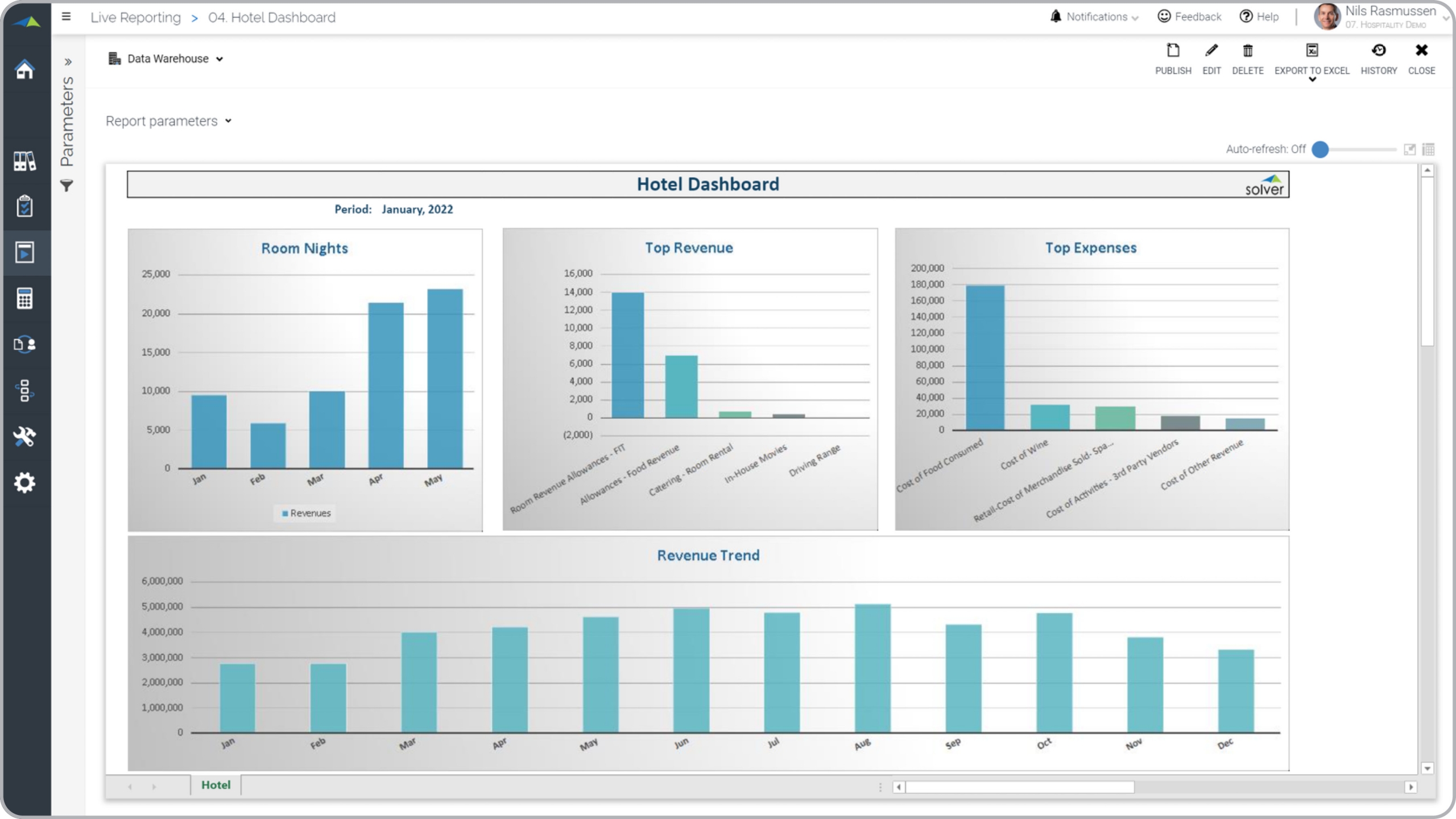
Task: Click the funnel filter icon
Action: pyautogui.click(x=67, y=185)
